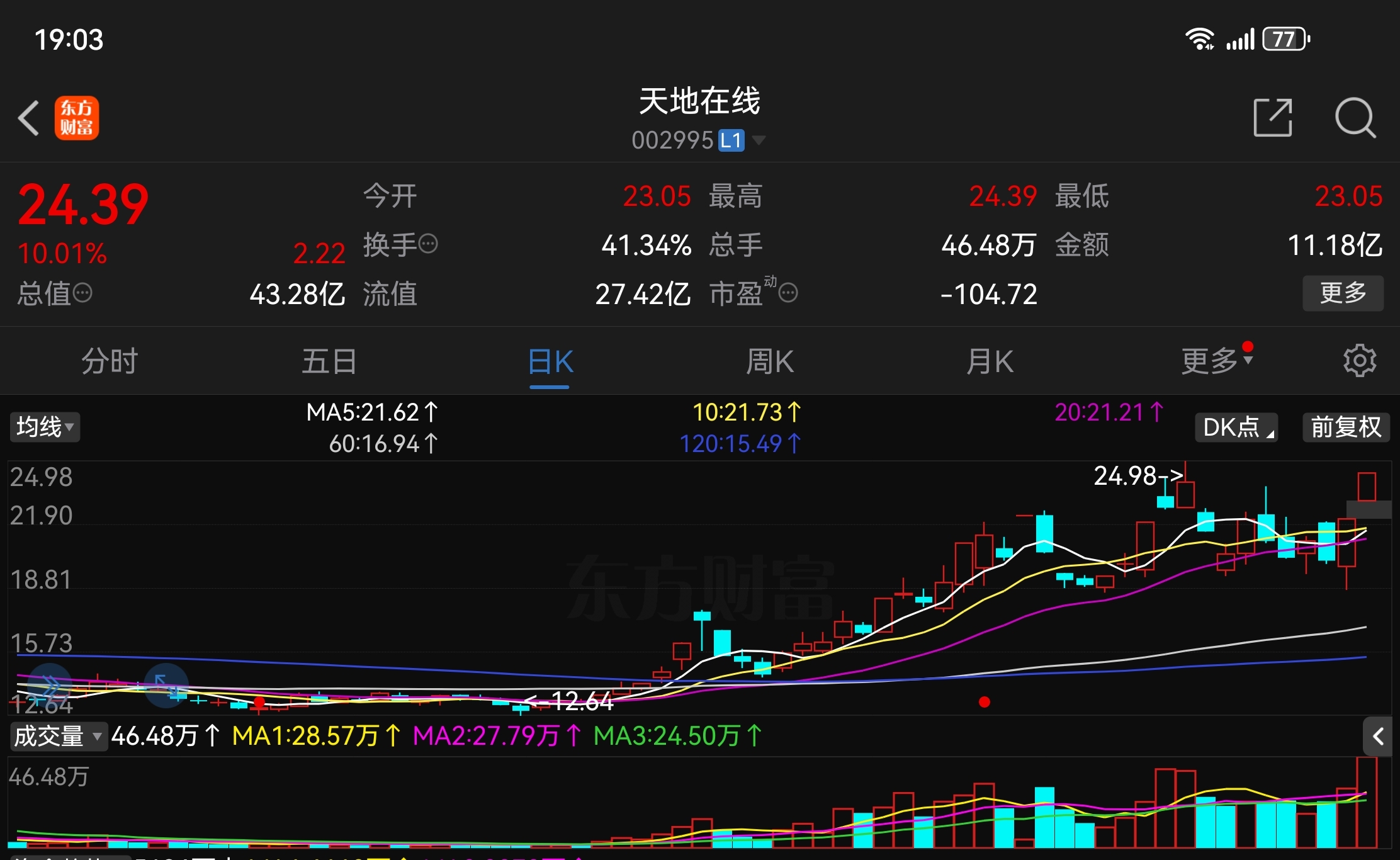Tap the stock code 002995
The image size is (1400, 860).
(x=672, y=140)
